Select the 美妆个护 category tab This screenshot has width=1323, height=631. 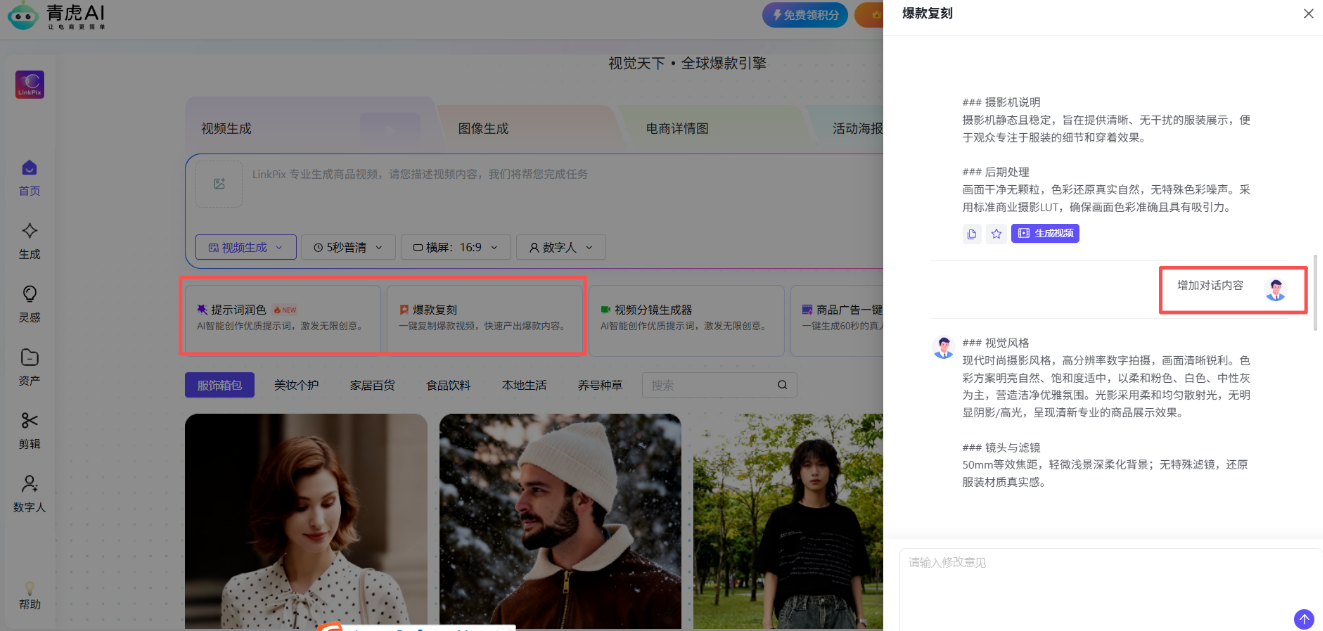[296, 385]
